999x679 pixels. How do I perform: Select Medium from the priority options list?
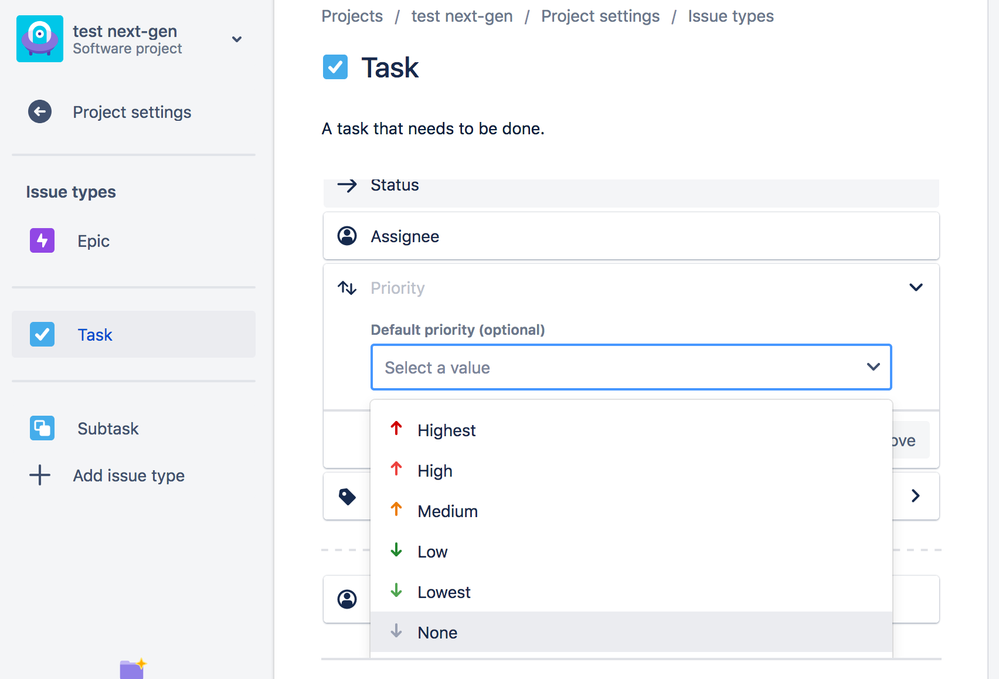[447, 511]
